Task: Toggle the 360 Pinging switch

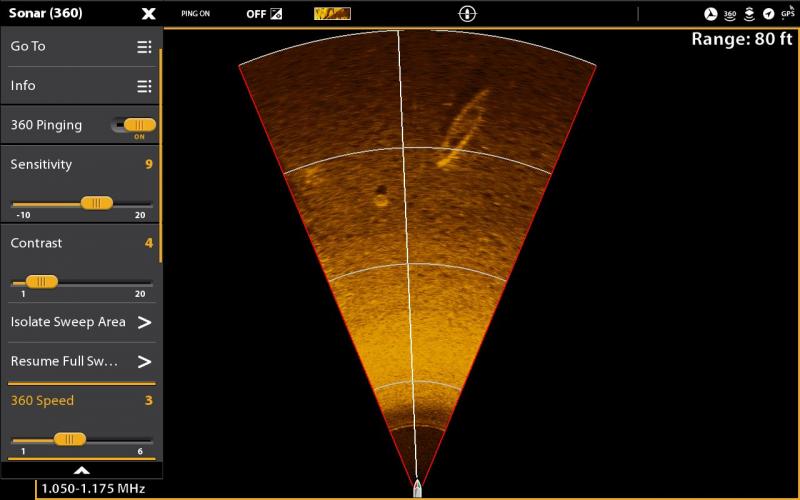Action: [x=134, y=126]
